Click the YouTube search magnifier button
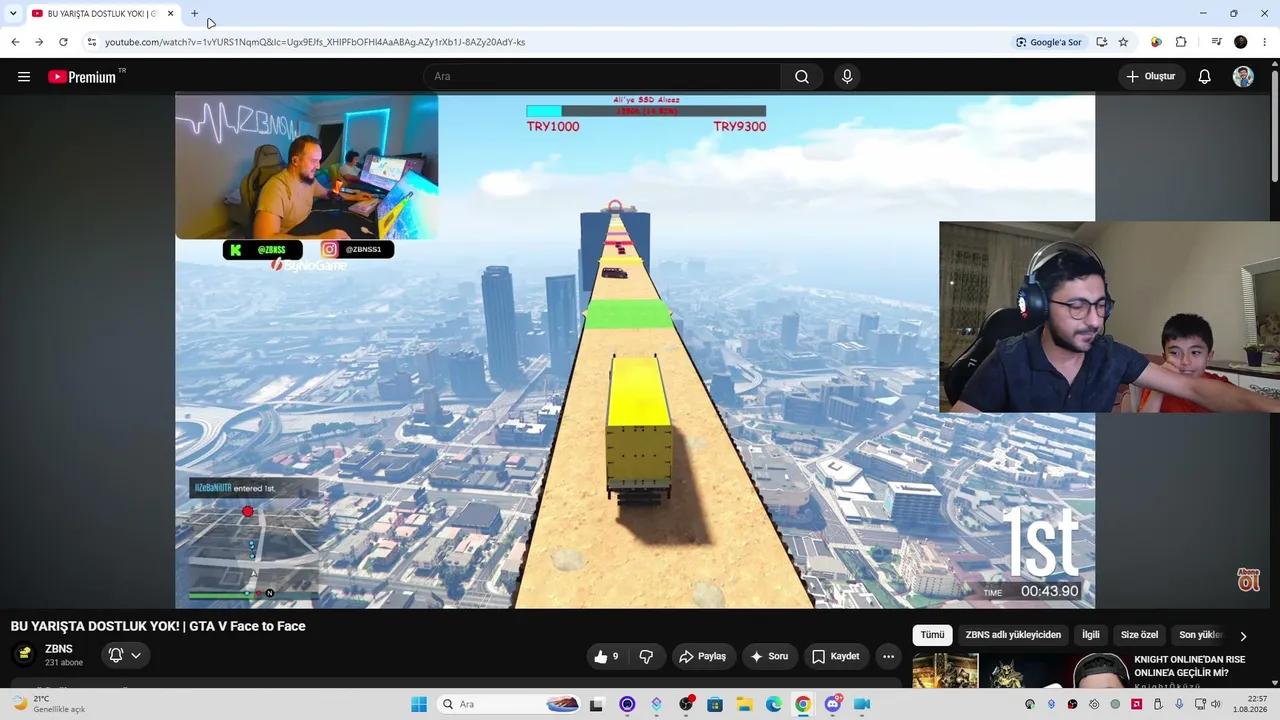This screenshot has width=1280, height=720. coord(802,77)
